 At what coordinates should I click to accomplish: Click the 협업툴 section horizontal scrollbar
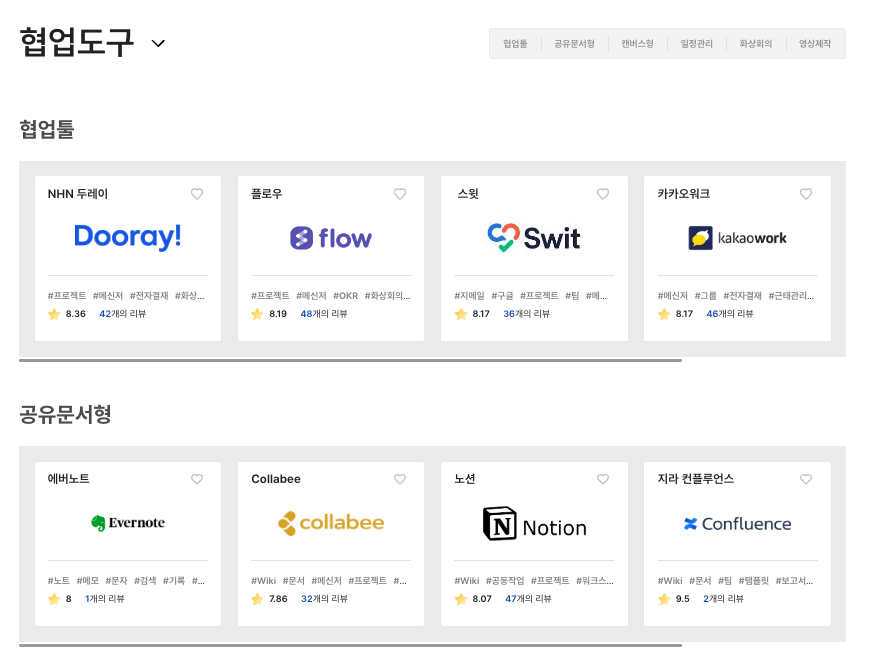click(x=350, y=360)
